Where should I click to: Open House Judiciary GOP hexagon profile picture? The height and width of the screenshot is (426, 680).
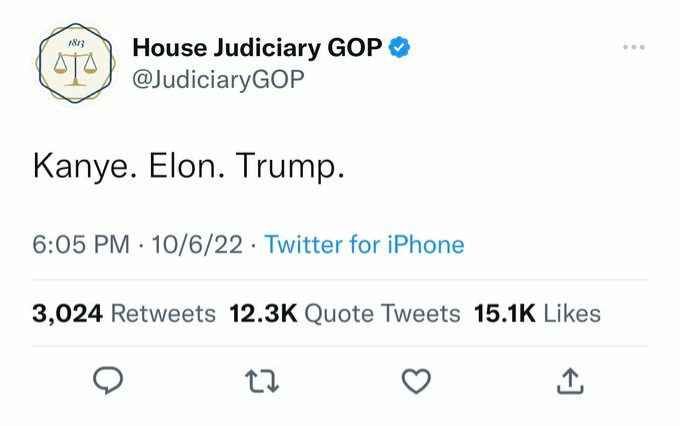(x=75, y=63)
